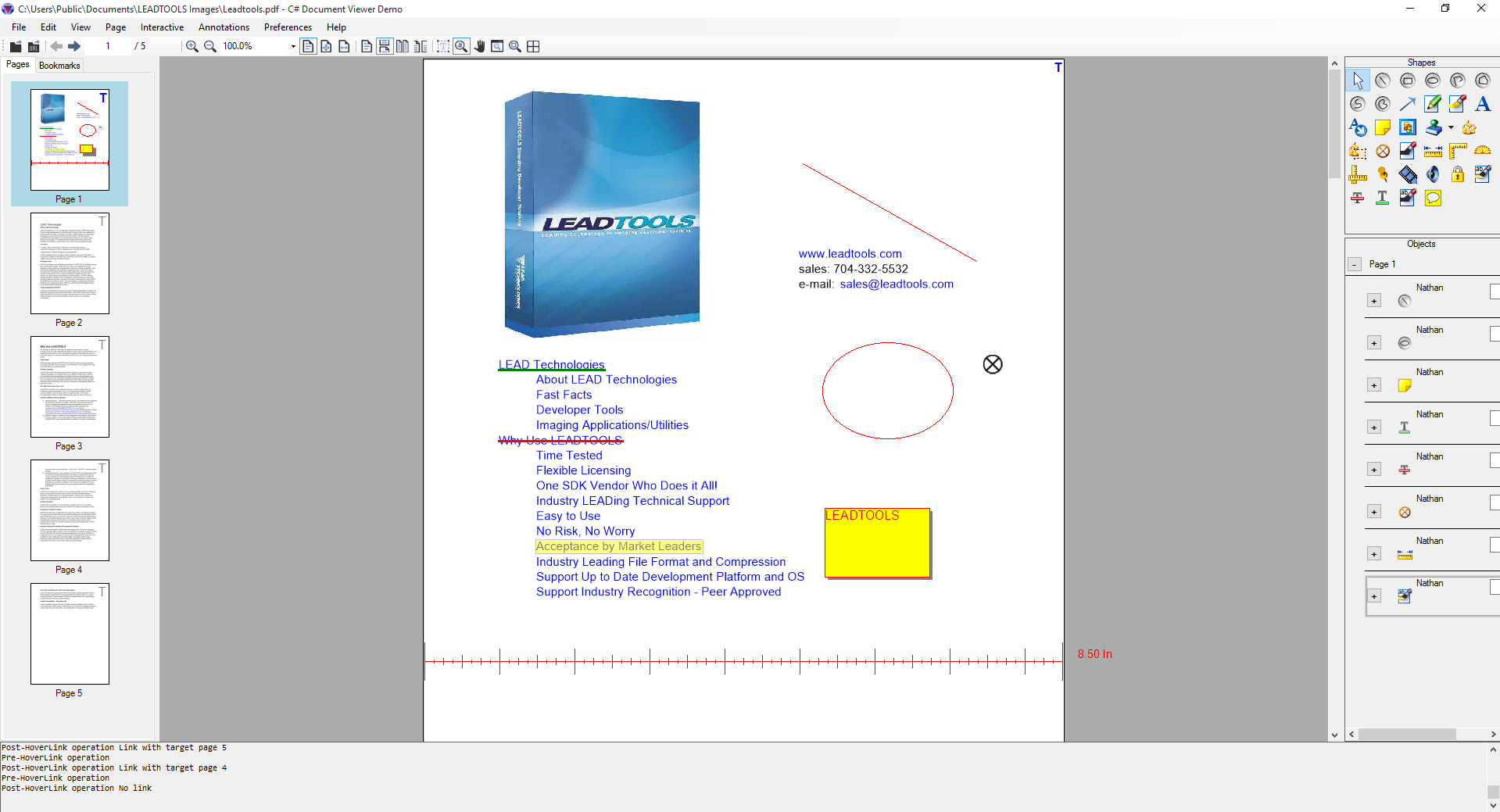Select the rectangle shape tool
The image size is (1500, 812).
(1408, 80)
